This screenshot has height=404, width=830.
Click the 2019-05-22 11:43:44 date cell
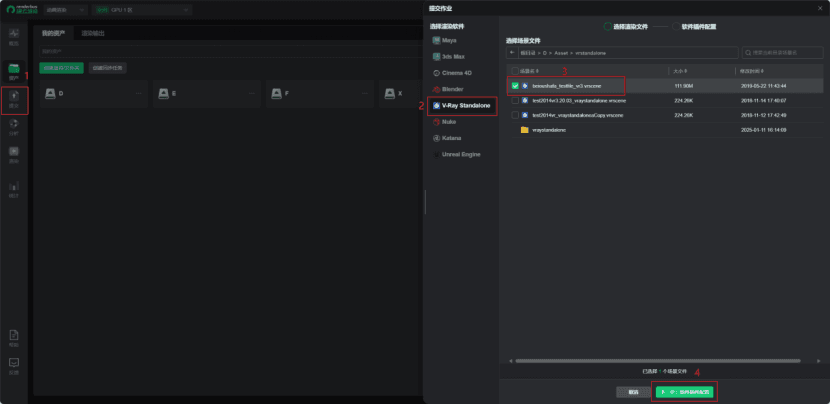(x=763, y=86)
